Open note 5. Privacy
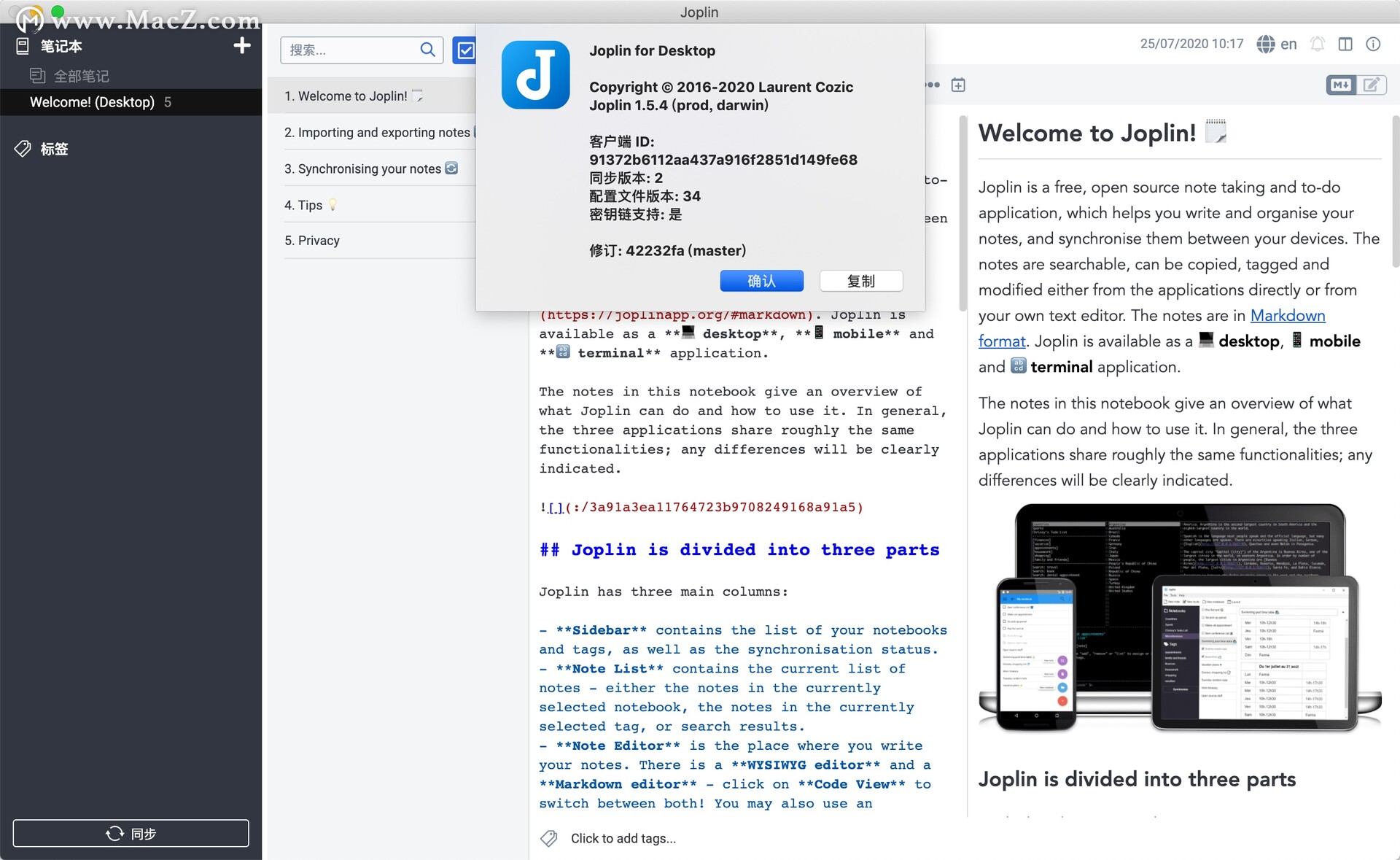 (372, 241)
